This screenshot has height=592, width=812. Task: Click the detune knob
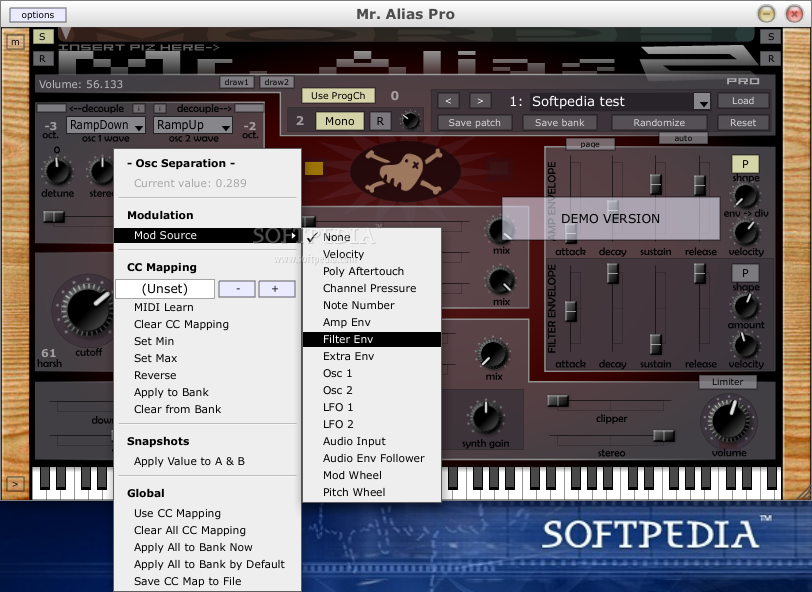(57, 171)
